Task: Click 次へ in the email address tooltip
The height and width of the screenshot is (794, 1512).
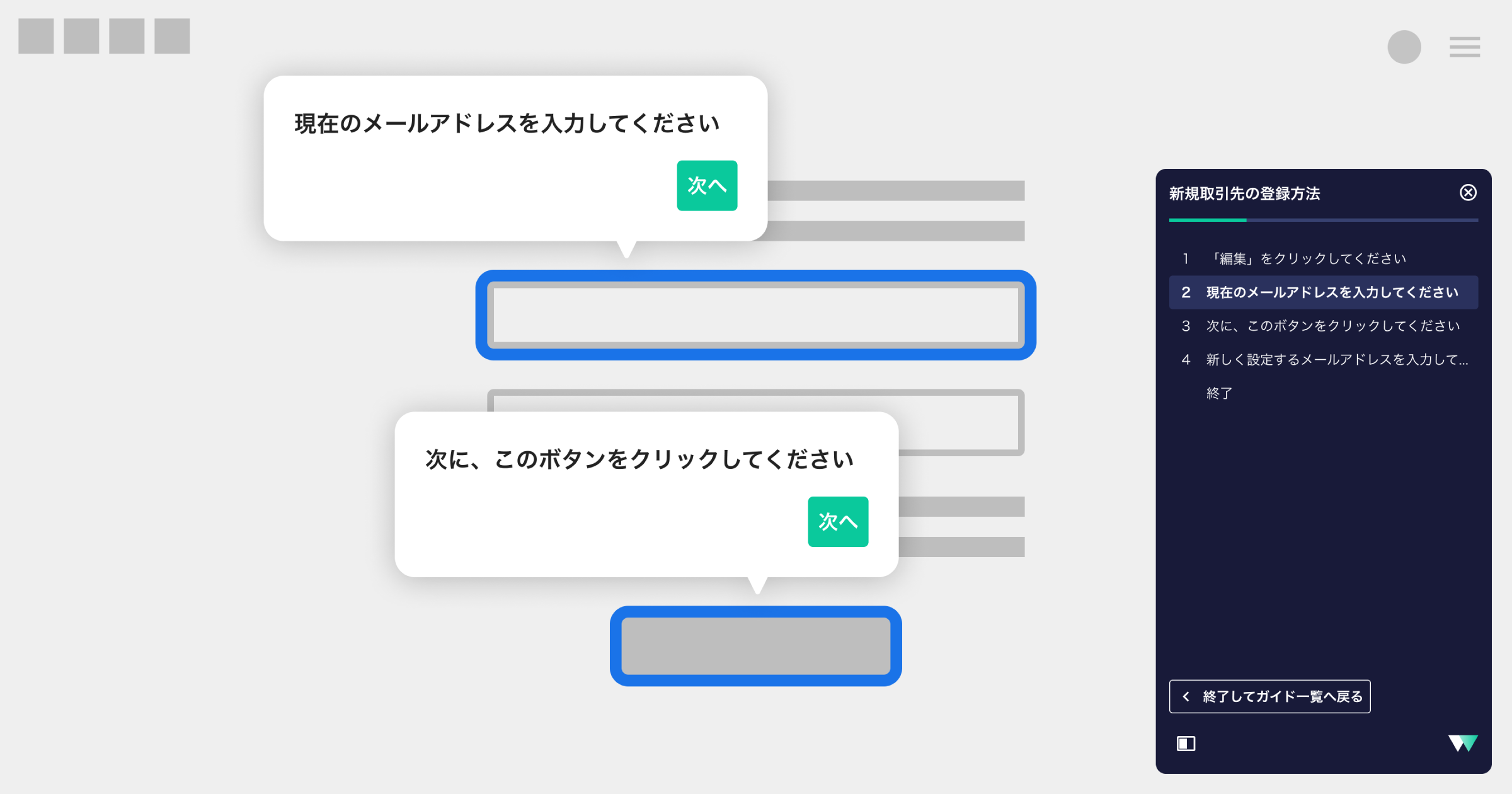Action: click(x=707, y=186)
